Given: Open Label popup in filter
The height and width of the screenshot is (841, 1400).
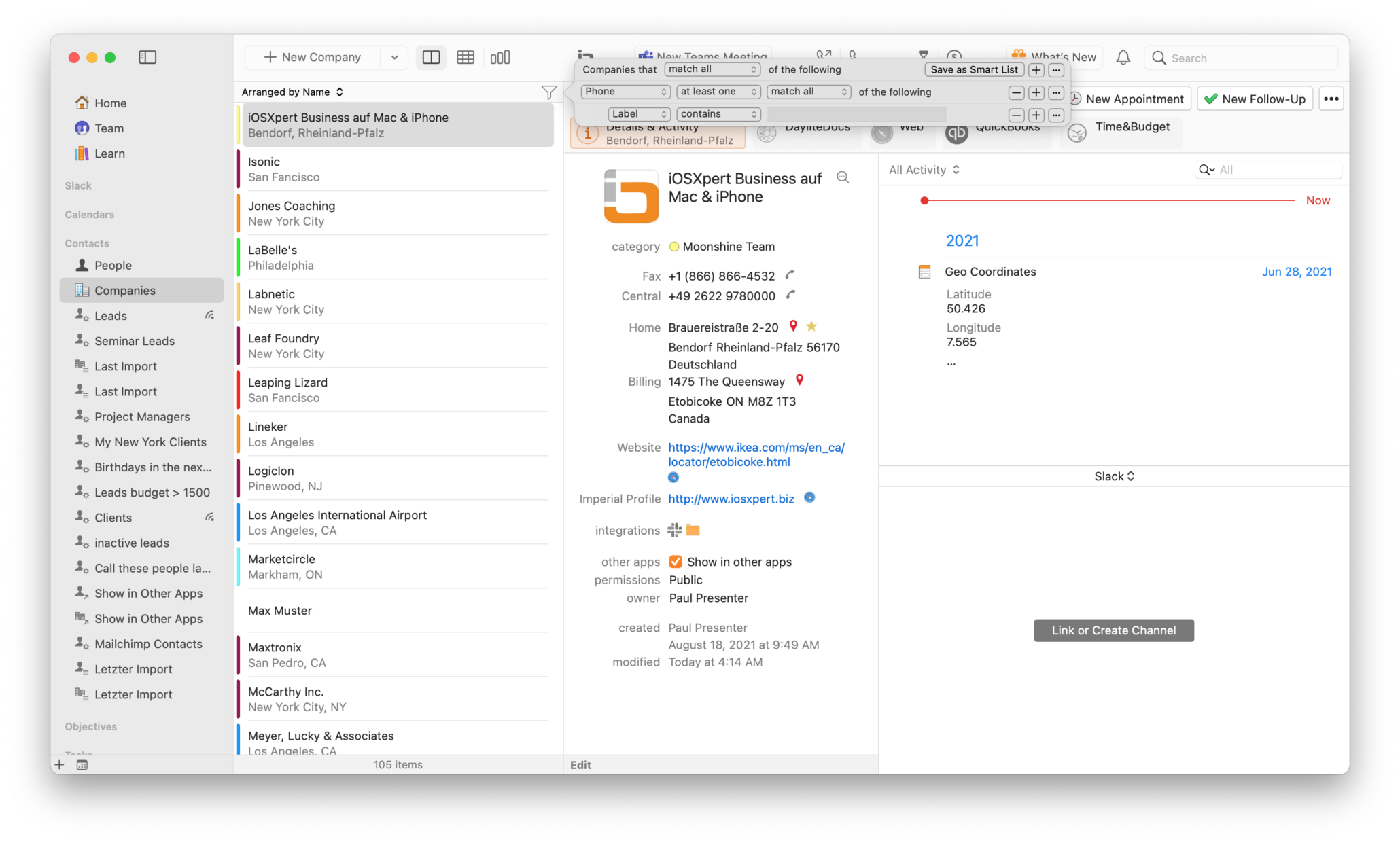Looking at the screenshot, I should [x=639, y=114].
